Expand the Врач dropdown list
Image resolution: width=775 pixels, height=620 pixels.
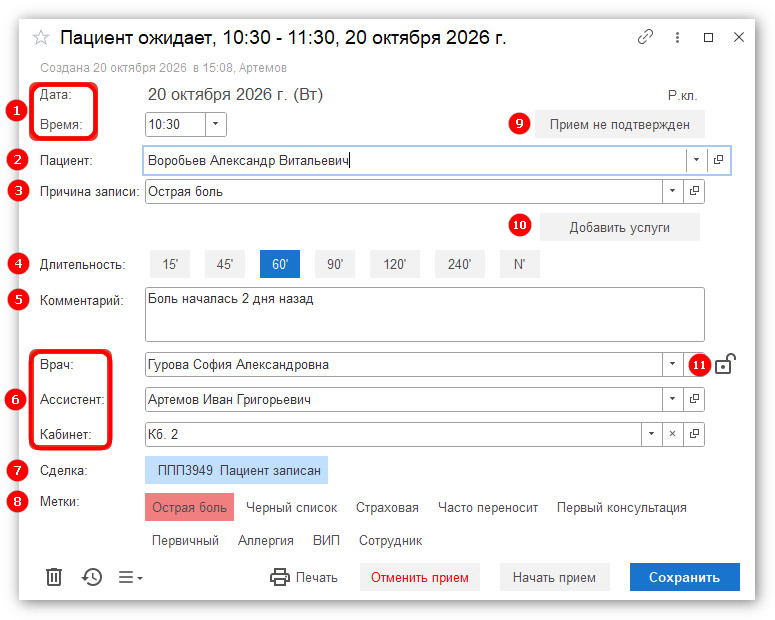coord(672,364)
